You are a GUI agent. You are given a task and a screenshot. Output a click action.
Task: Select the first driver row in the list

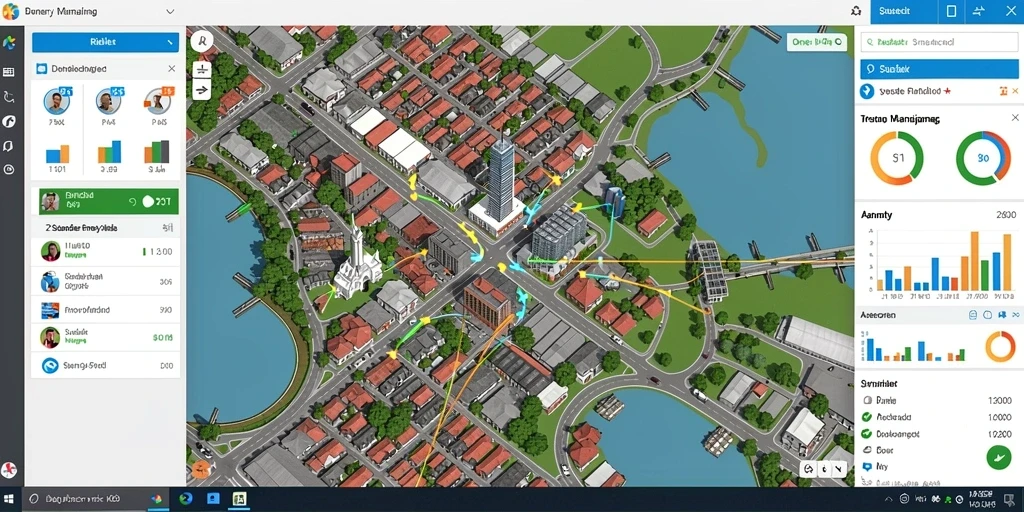(x=106, y=251)
